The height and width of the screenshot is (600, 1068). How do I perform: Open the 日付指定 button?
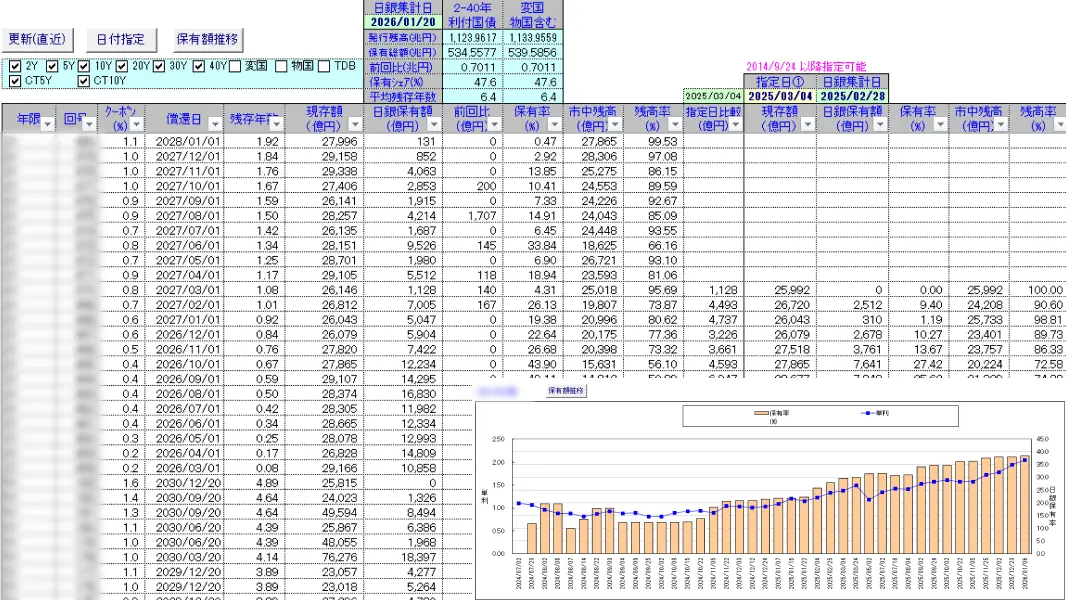121,40
